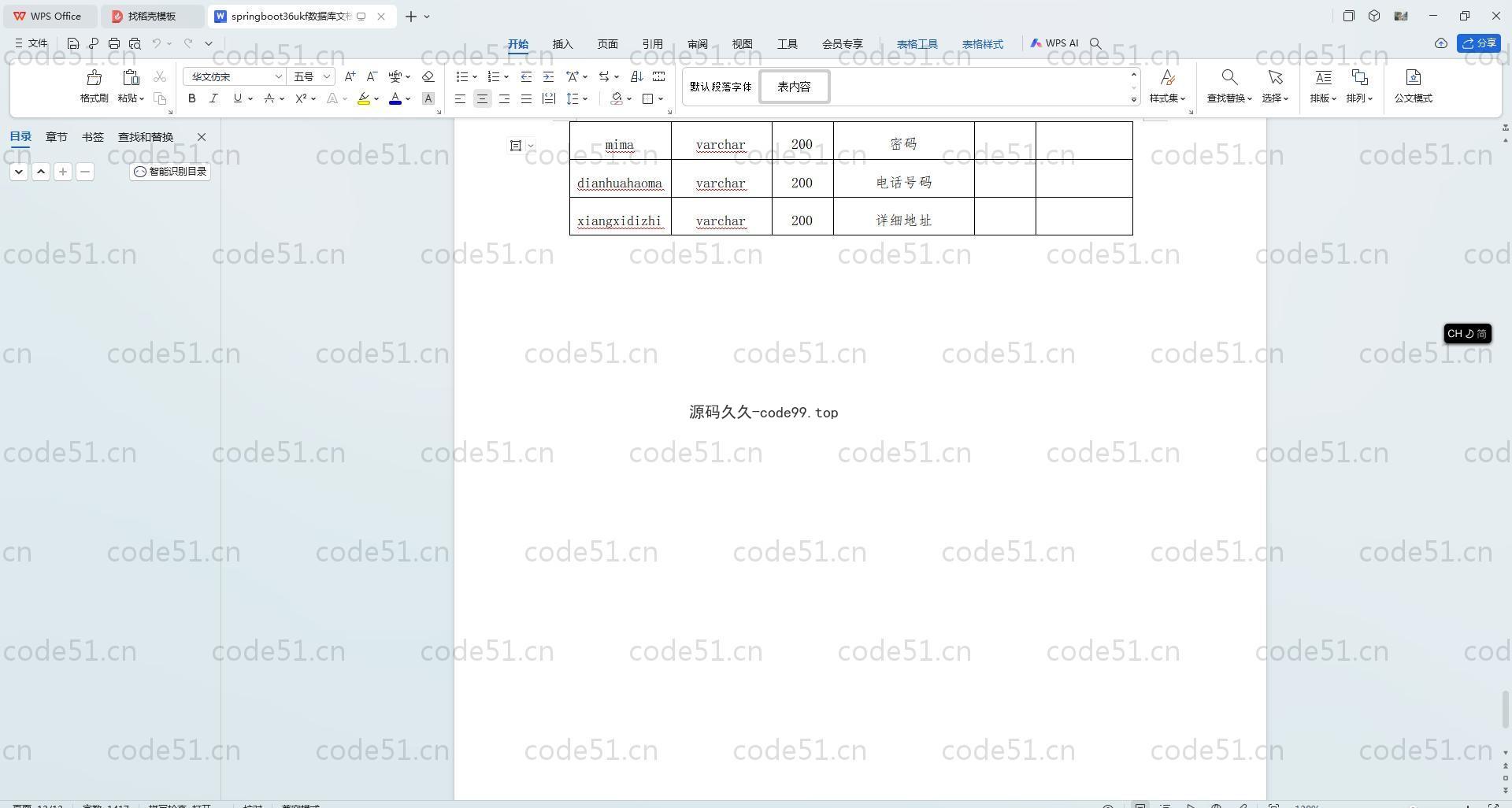Decrease font size with A- icon
1512x808 pixels.
coord(372,76)
